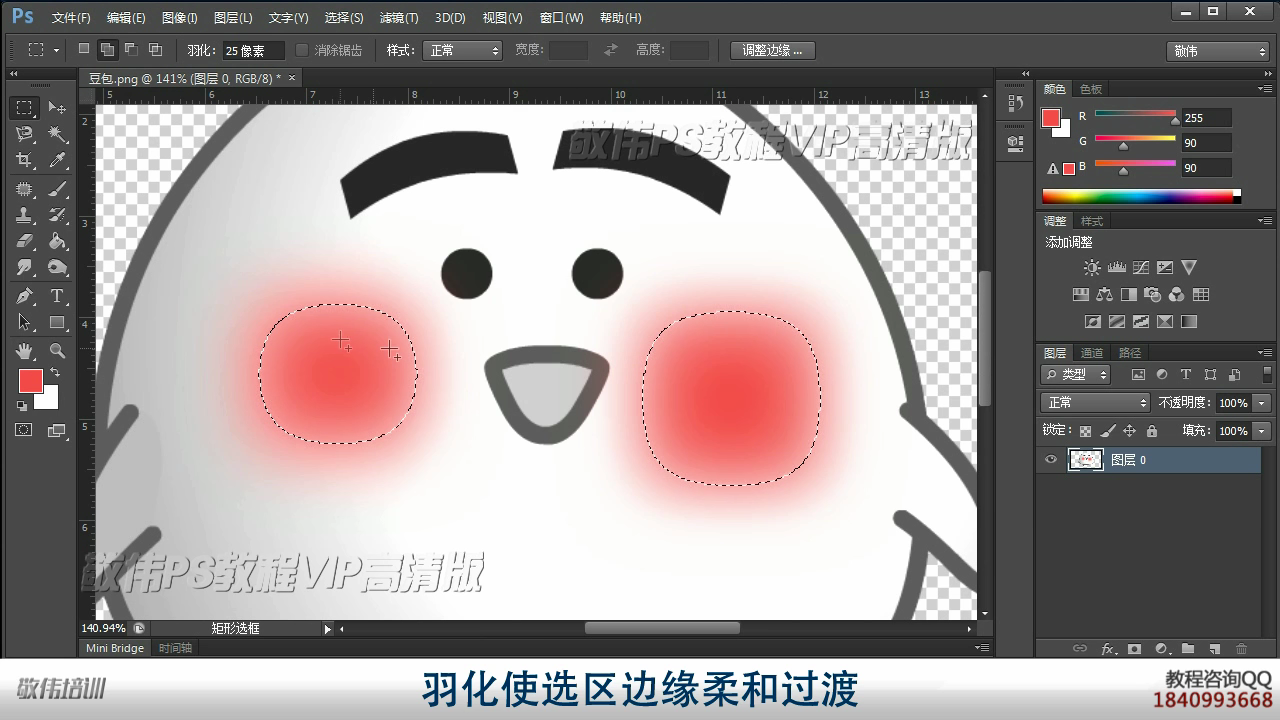Toggle Quick Mask mode
Image resolution: width=1280 pixels, height=720 pixels.
click(x=23, y=430)
